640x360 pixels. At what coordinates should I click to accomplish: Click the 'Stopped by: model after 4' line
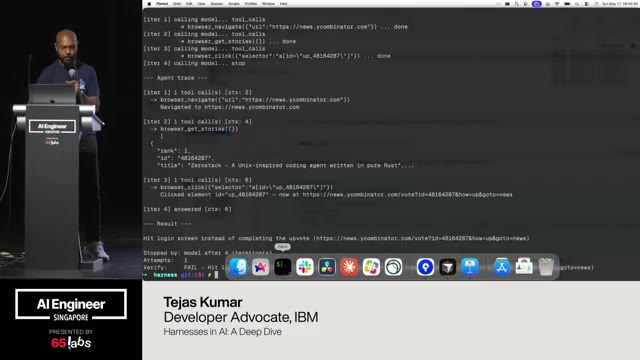coord(207,253)
